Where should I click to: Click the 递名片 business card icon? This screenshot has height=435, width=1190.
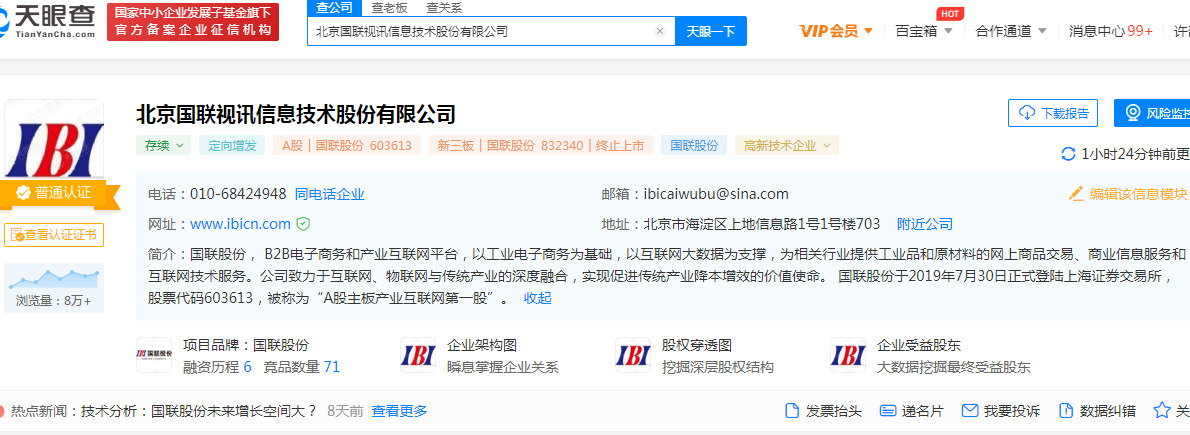pyautogui.click(x=888, y=411)
